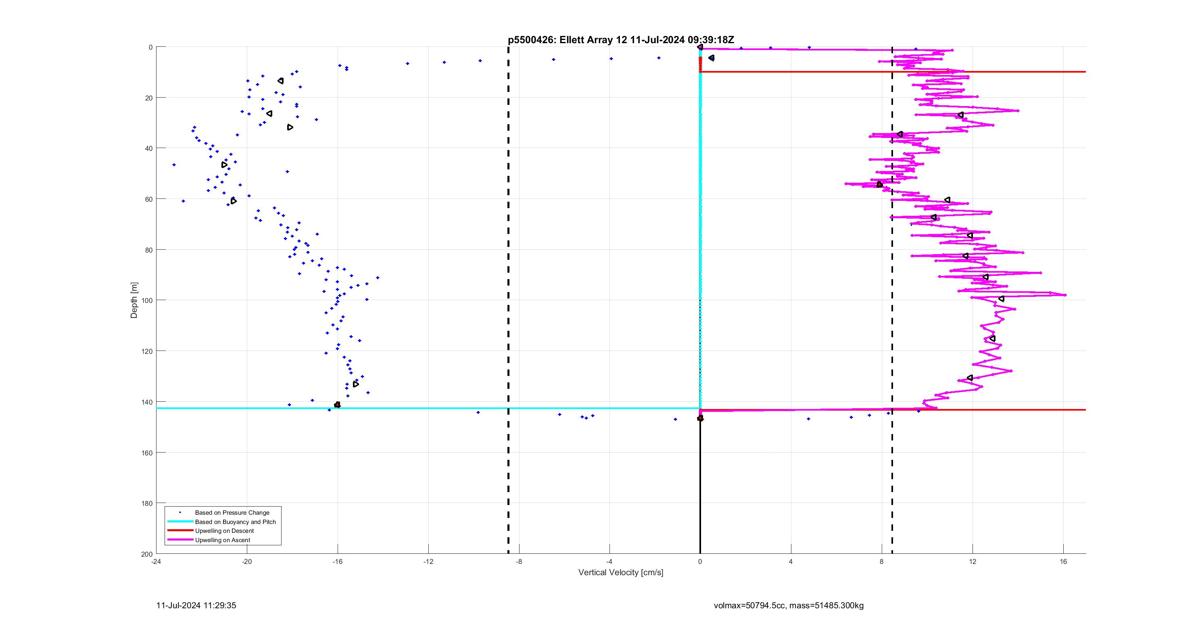Click depth axis tick label '100'
Image resolution: width=1200 pixels, height=622 pixels.
tap(146, 300)
